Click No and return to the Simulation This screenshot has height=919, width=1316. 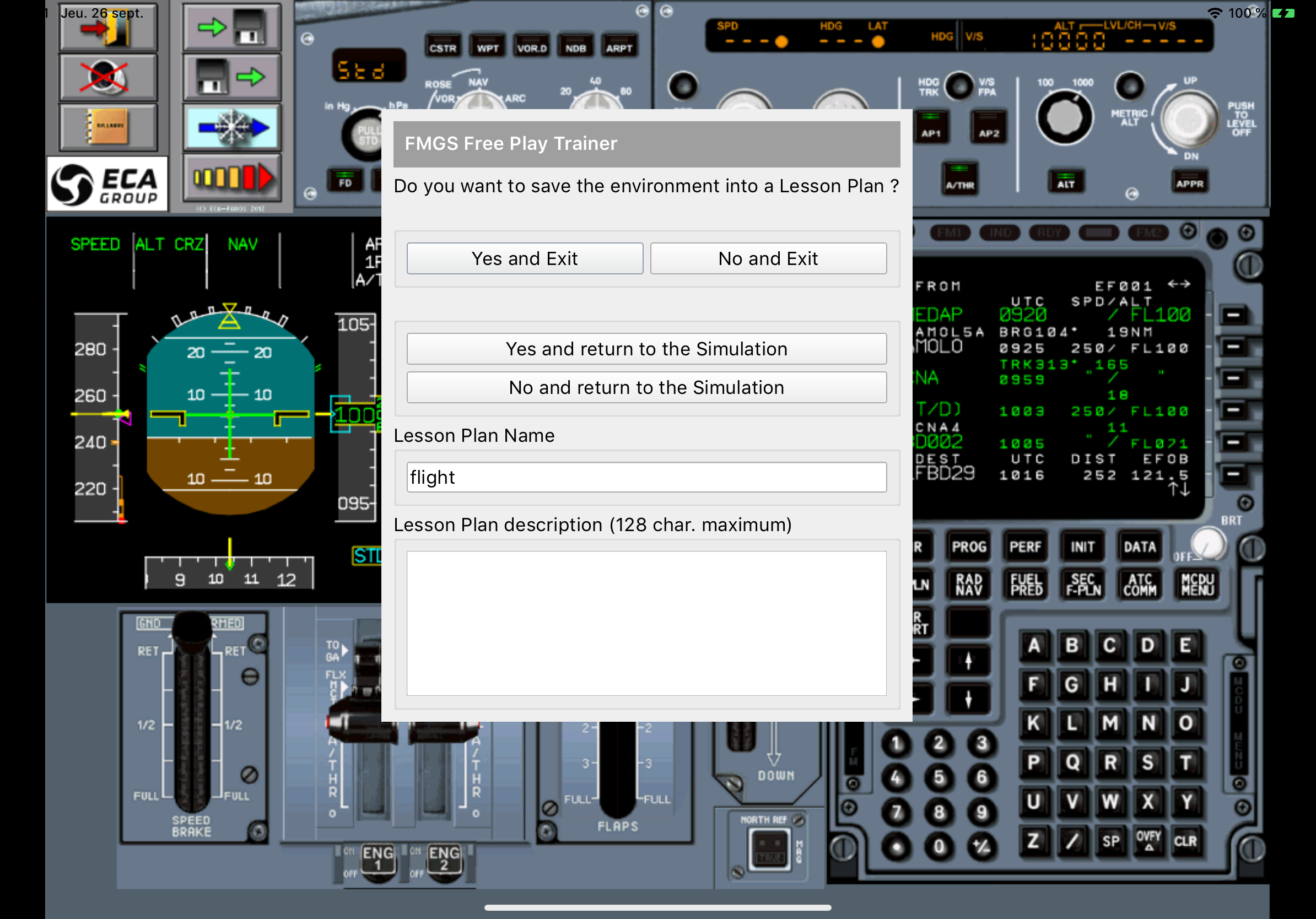[x=646, y=388]
